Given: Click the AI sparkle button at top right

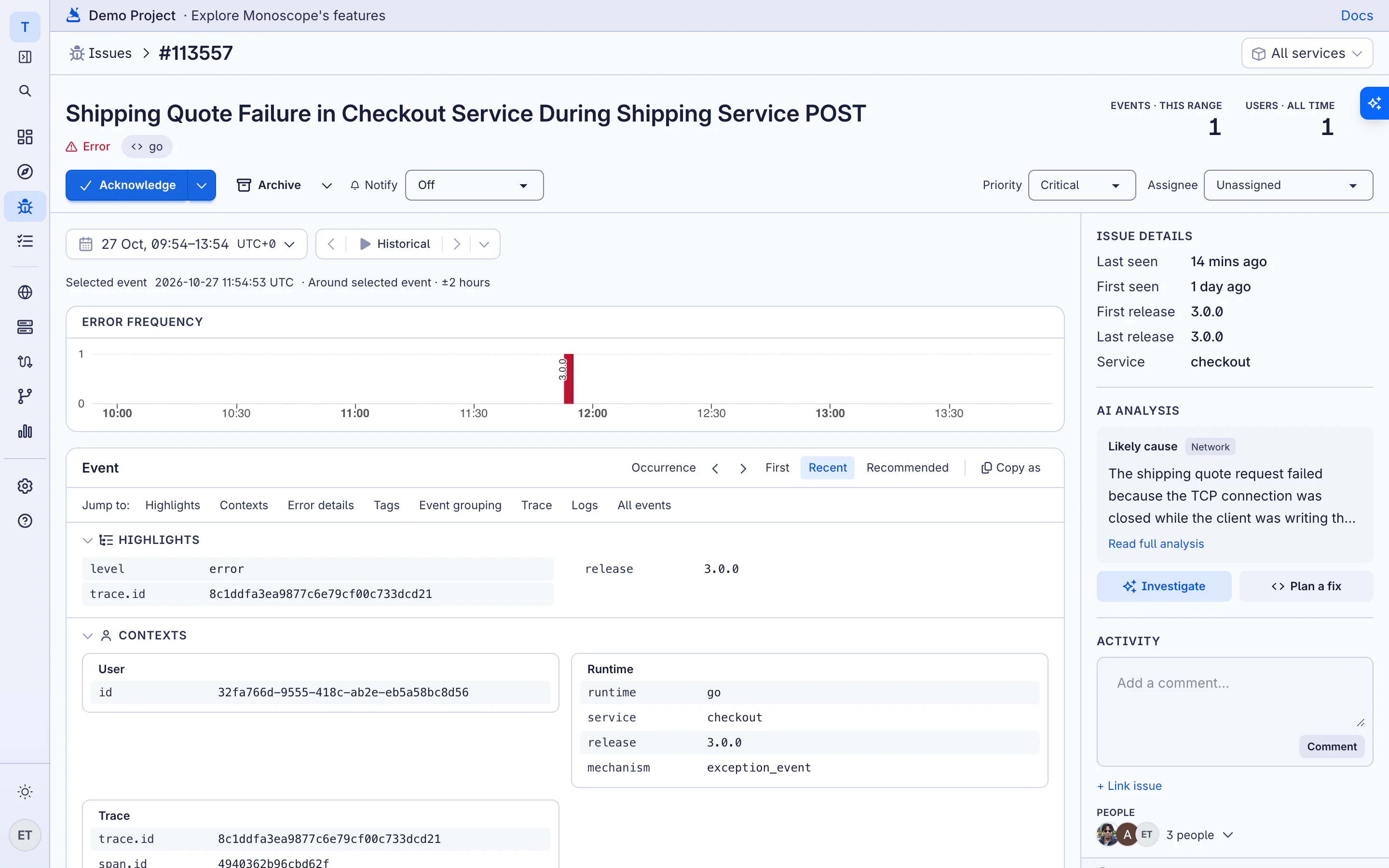Looking at the screenshot, I should (1374, 103).
